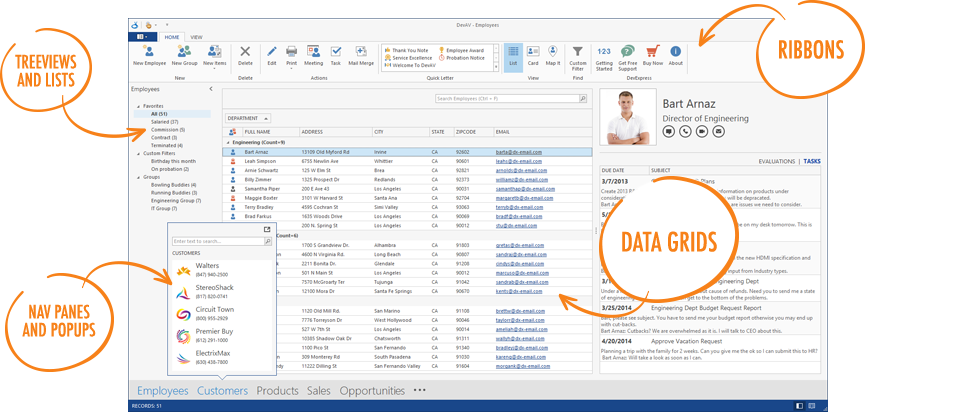Switch to Card view
Screen dimensions: 956x412
click(x=533, y=54)
